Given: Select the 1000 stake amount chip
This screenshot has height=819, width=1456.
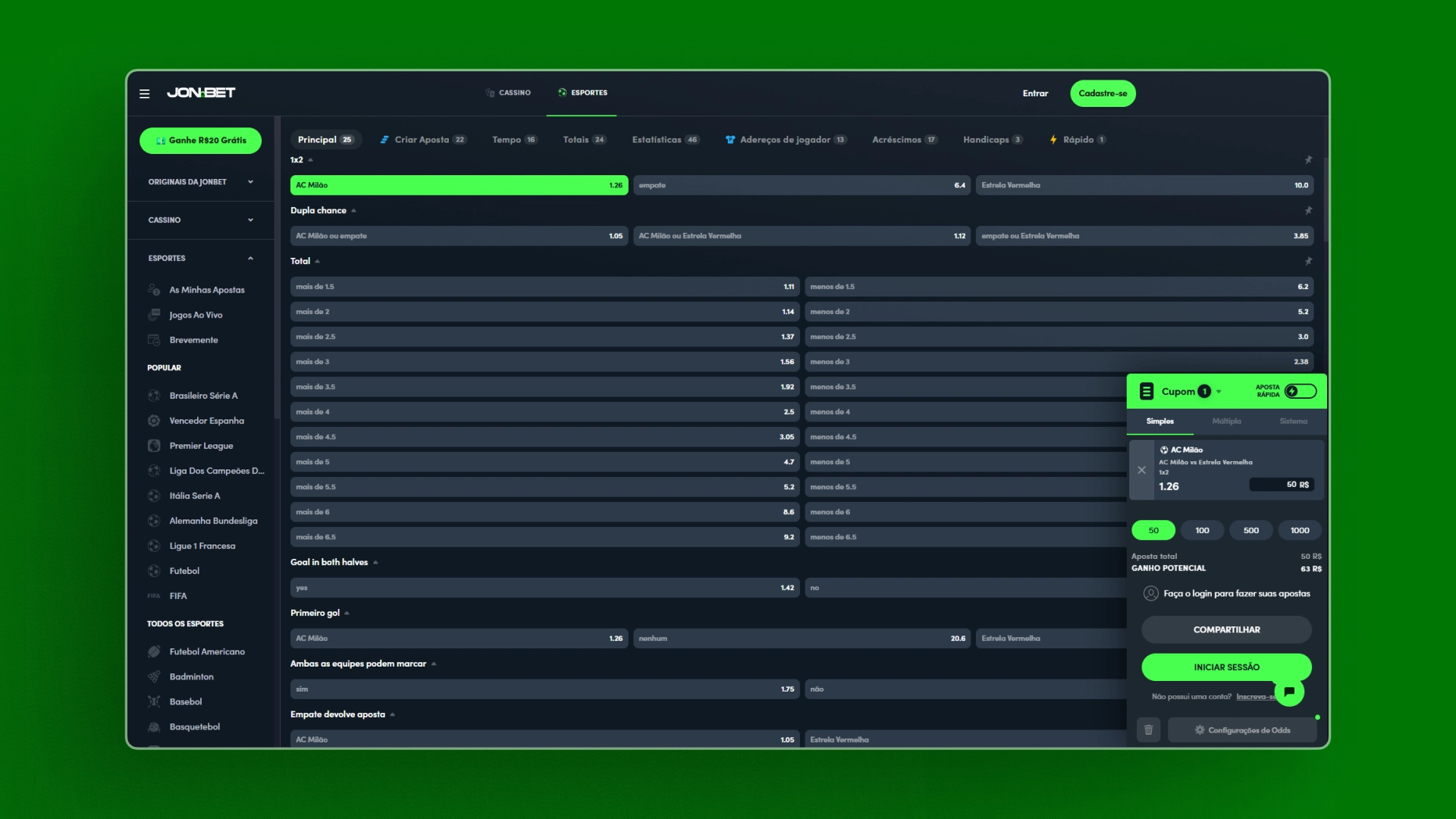Looking at the screenshot, I should 1299,530.
